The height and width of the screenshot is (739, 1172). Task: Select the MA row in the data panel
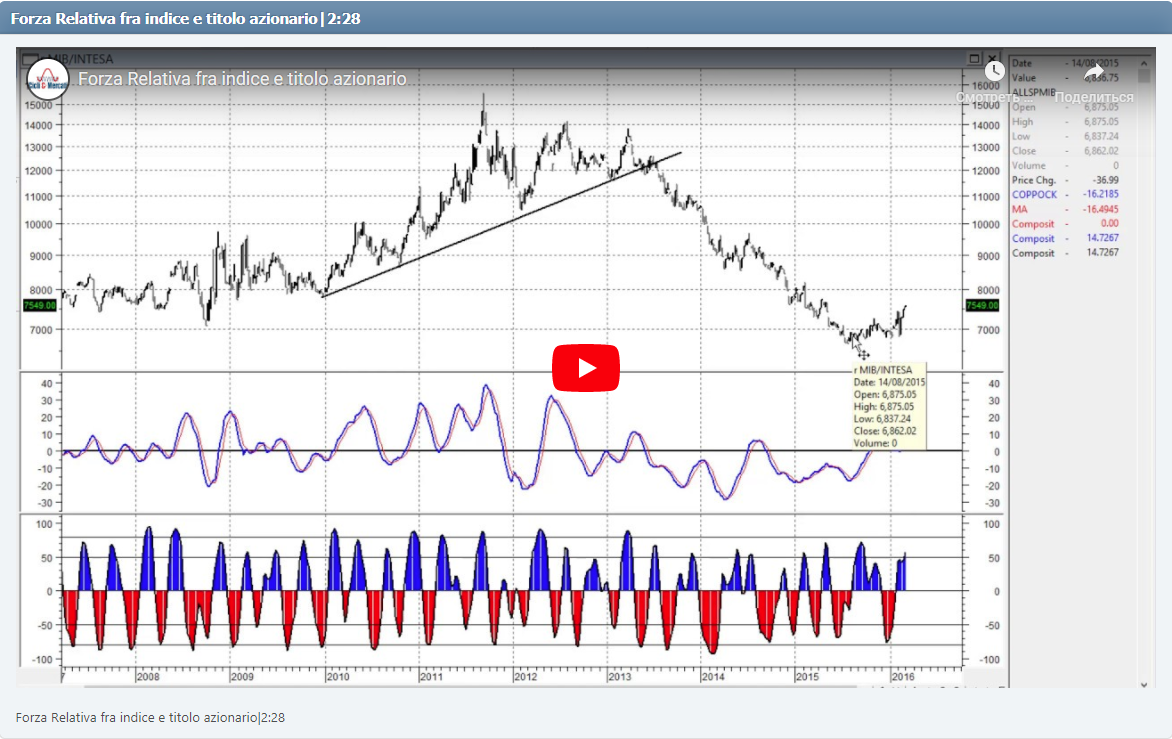[x=1064, y=209]
